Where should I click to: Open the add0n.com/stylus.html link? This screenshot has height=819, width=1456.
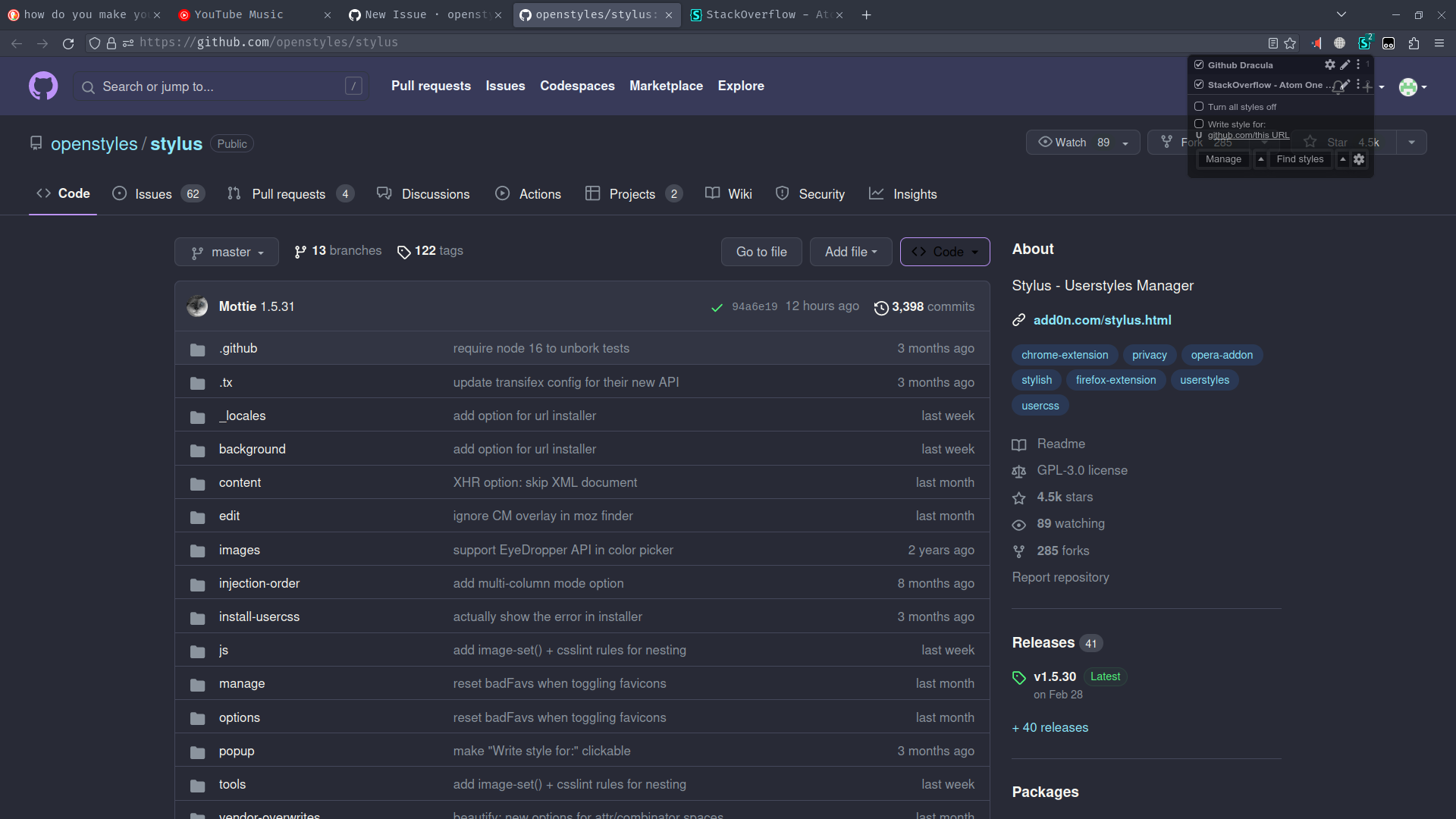tap(1101, 320)
